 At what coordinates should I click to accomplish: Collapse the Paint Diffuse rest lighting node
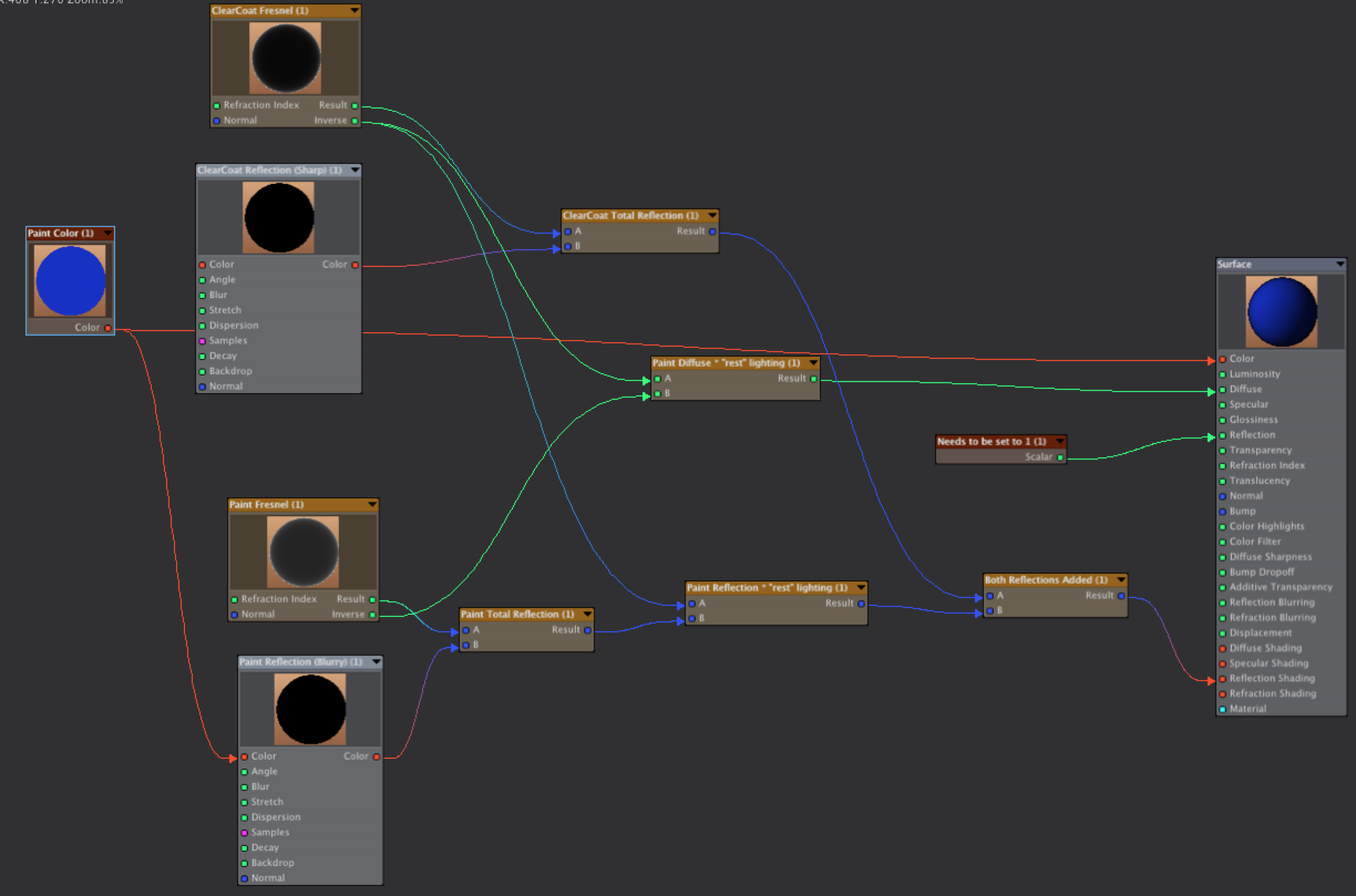tap(813, 363)
